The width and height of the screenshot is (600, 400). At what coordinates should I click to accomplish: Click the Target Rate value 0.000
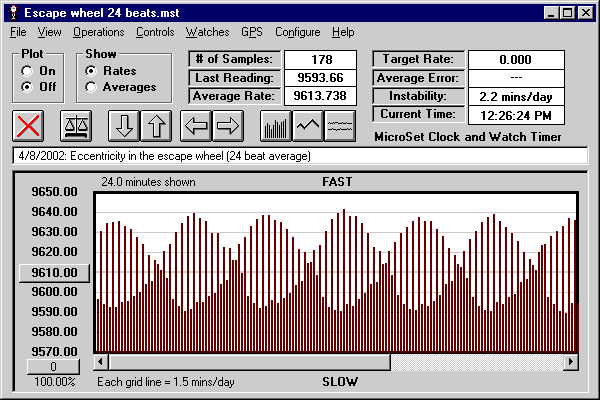(516, 60)
